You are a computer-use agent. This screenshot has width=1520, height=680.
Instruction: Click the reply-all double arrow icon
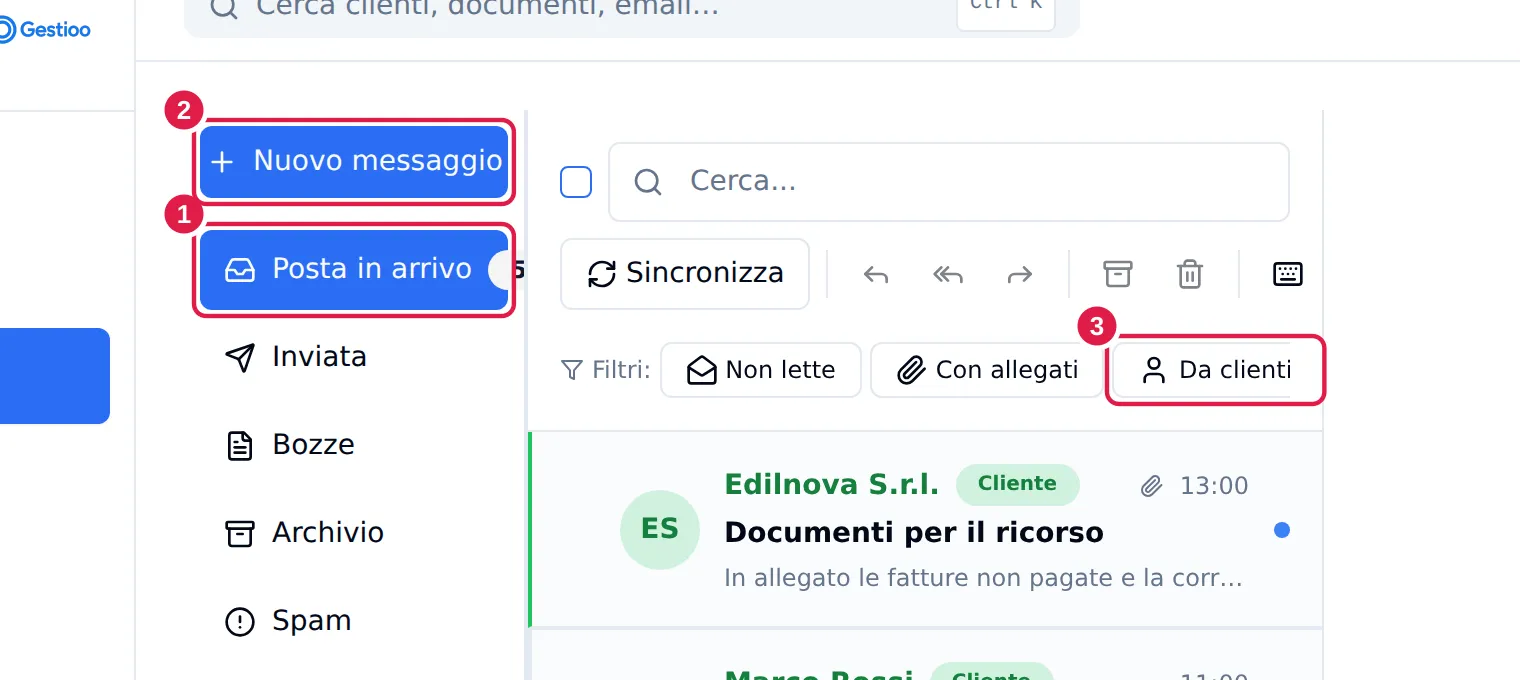tap(948, 274)
